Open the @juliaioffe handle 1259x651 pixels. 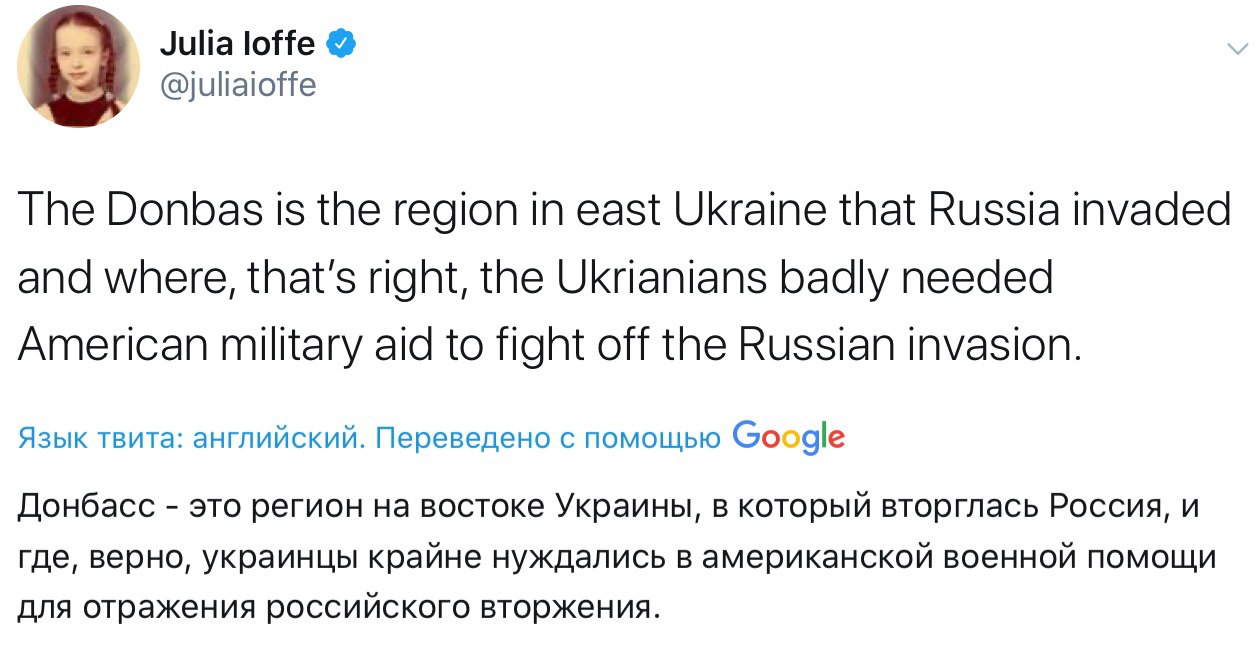(238, 85)
